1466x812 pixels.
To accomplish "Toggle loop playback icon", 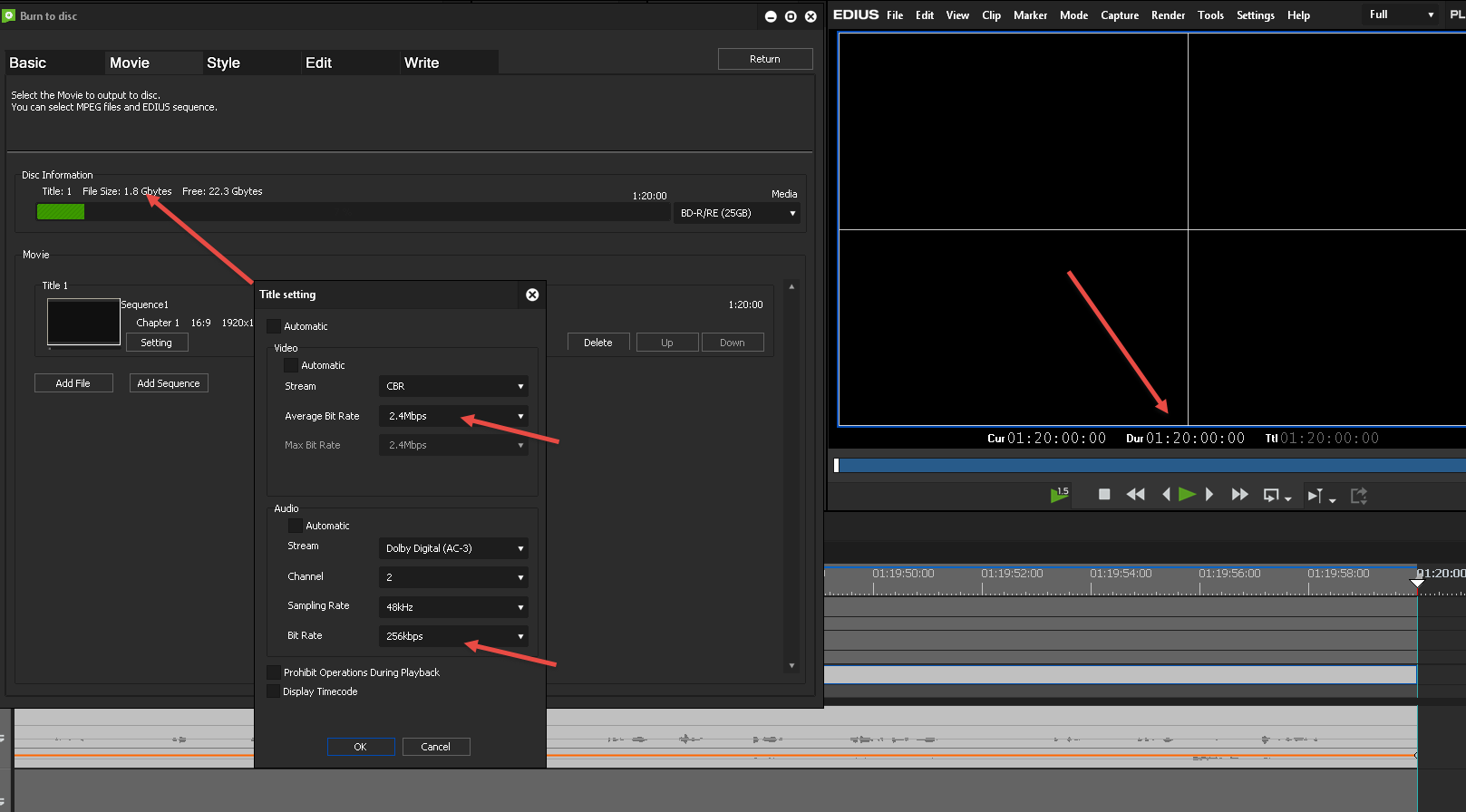I will [1271, 495].
